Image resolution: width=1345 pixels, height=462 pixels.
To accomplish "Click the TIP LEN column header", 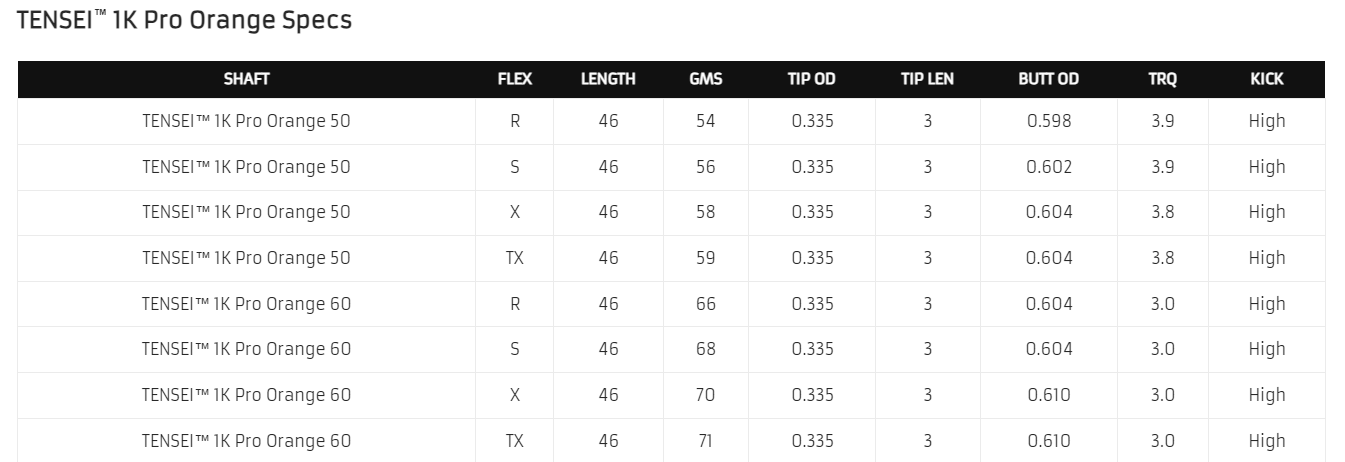I will 927,79.
